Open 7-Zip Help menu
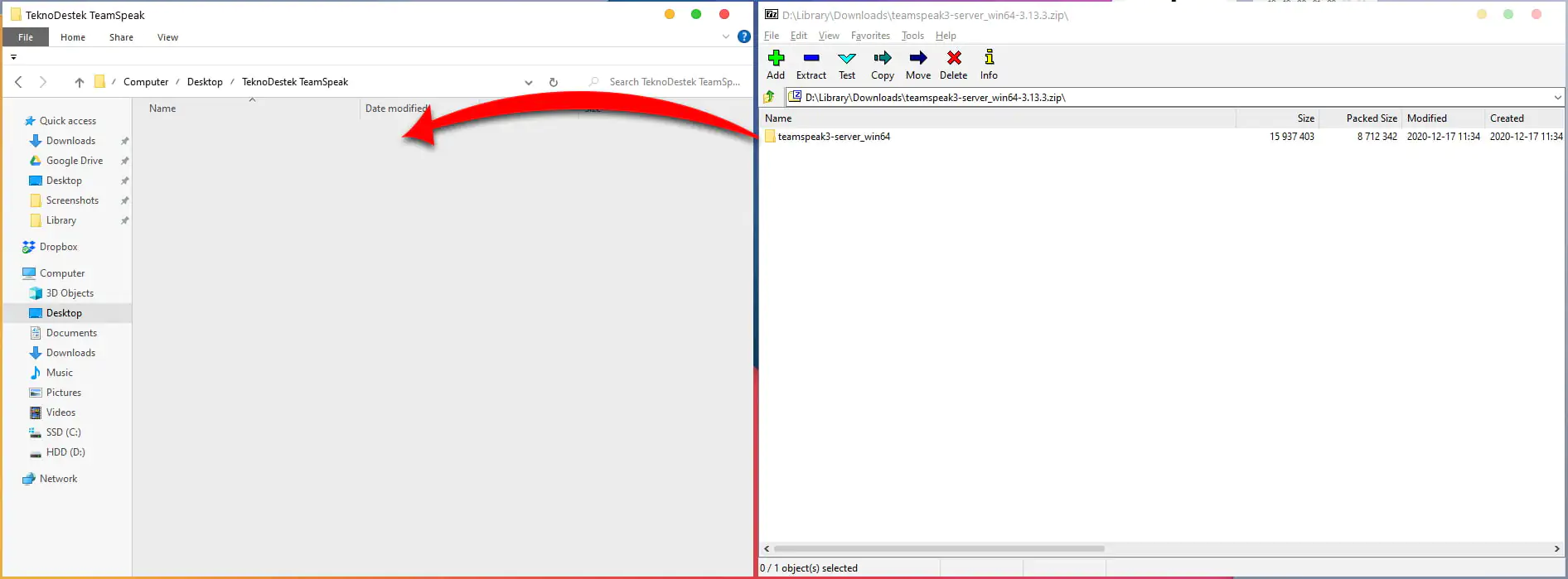1568x579 pixels. pos(946,36)
